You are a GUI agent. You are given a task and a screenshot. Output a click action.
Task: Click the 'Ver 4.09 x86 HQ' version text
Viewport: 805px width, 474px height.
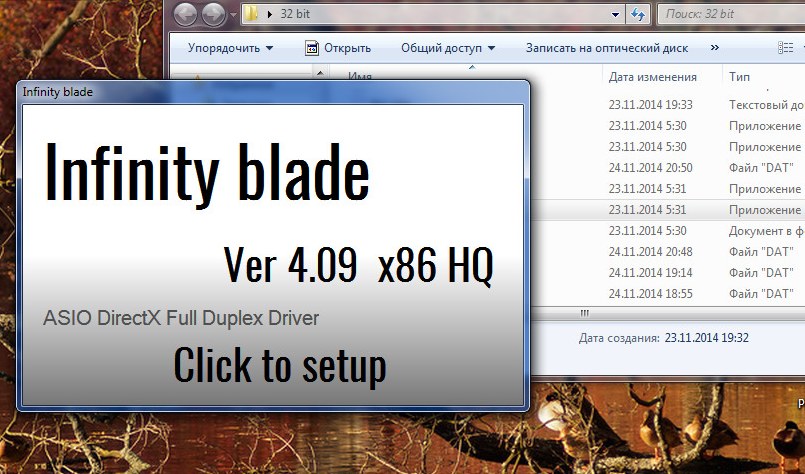tap(358, 266)
